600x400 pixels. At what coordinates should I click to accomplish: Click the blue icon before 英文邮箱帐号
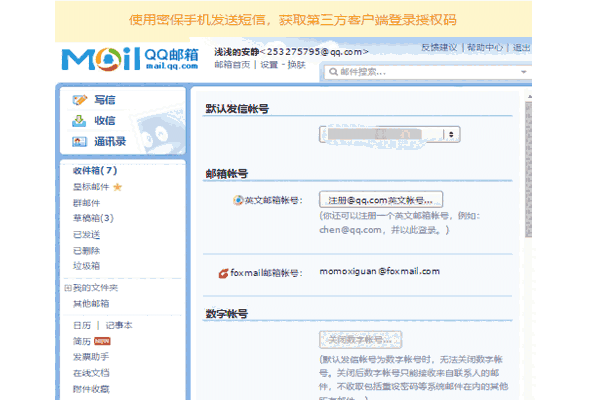pos(238,200)
